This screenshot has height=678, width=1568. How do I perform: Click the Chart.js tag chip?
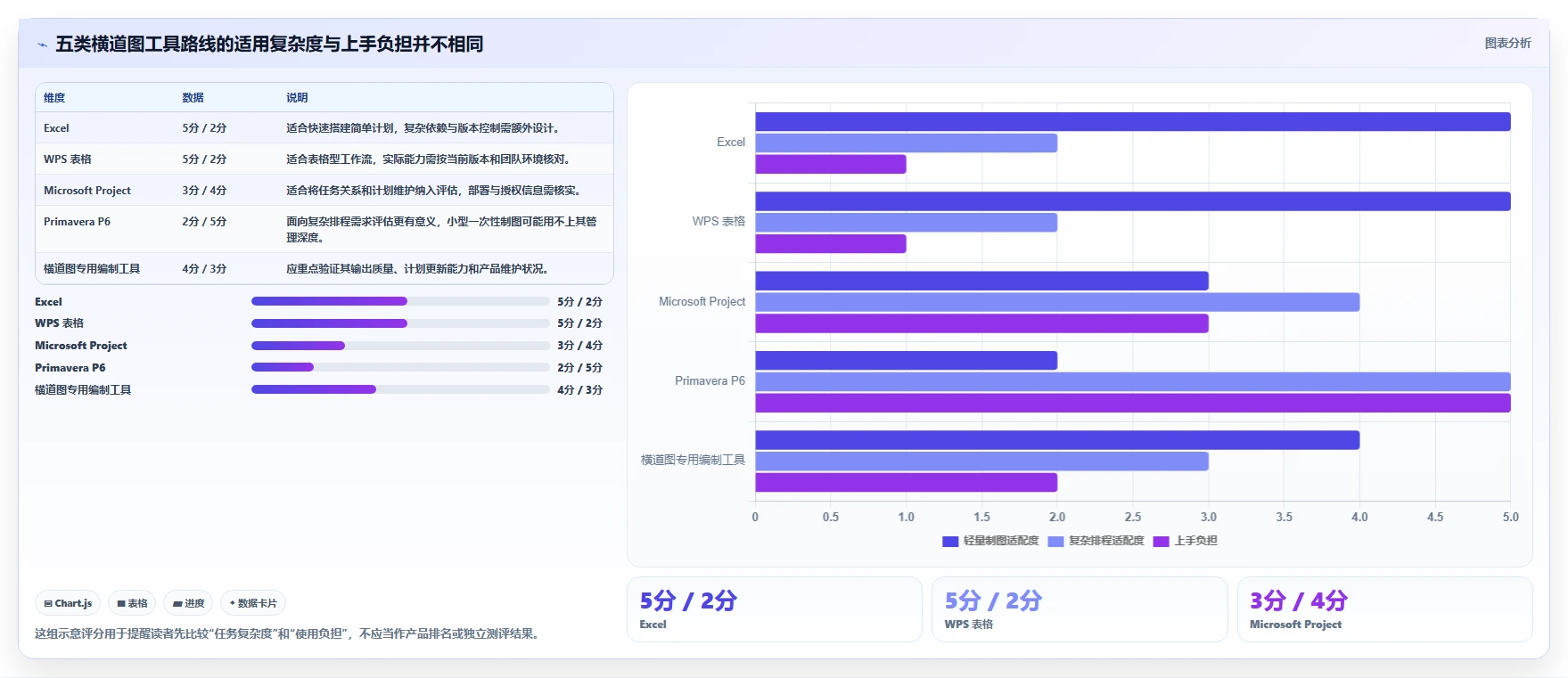(x=68, y=603)
